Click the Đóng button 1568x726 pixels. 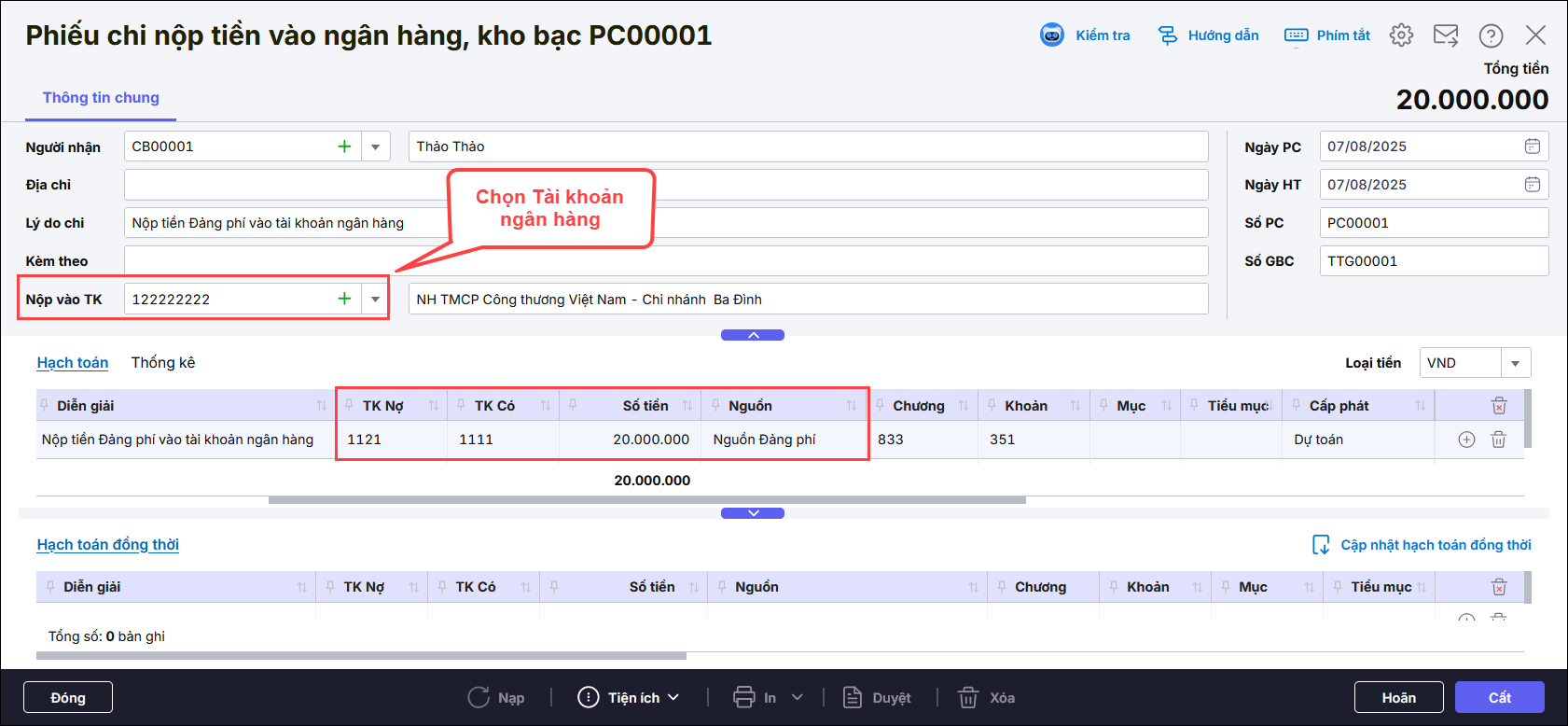pyautogui.click(x=68, y=697)
